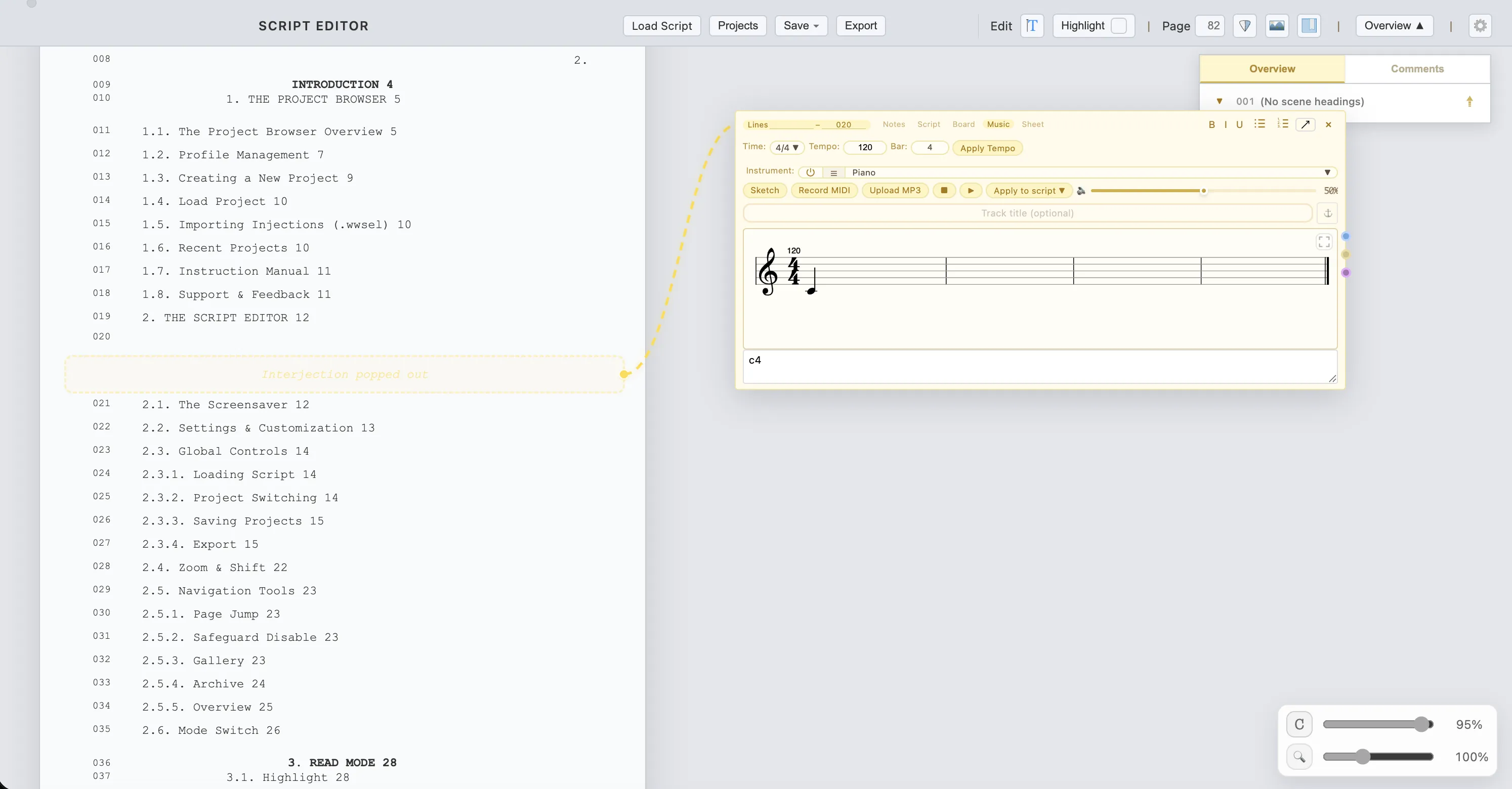Click the Upload MP3 button
1512x789 pixels.
tap(895, 190)
